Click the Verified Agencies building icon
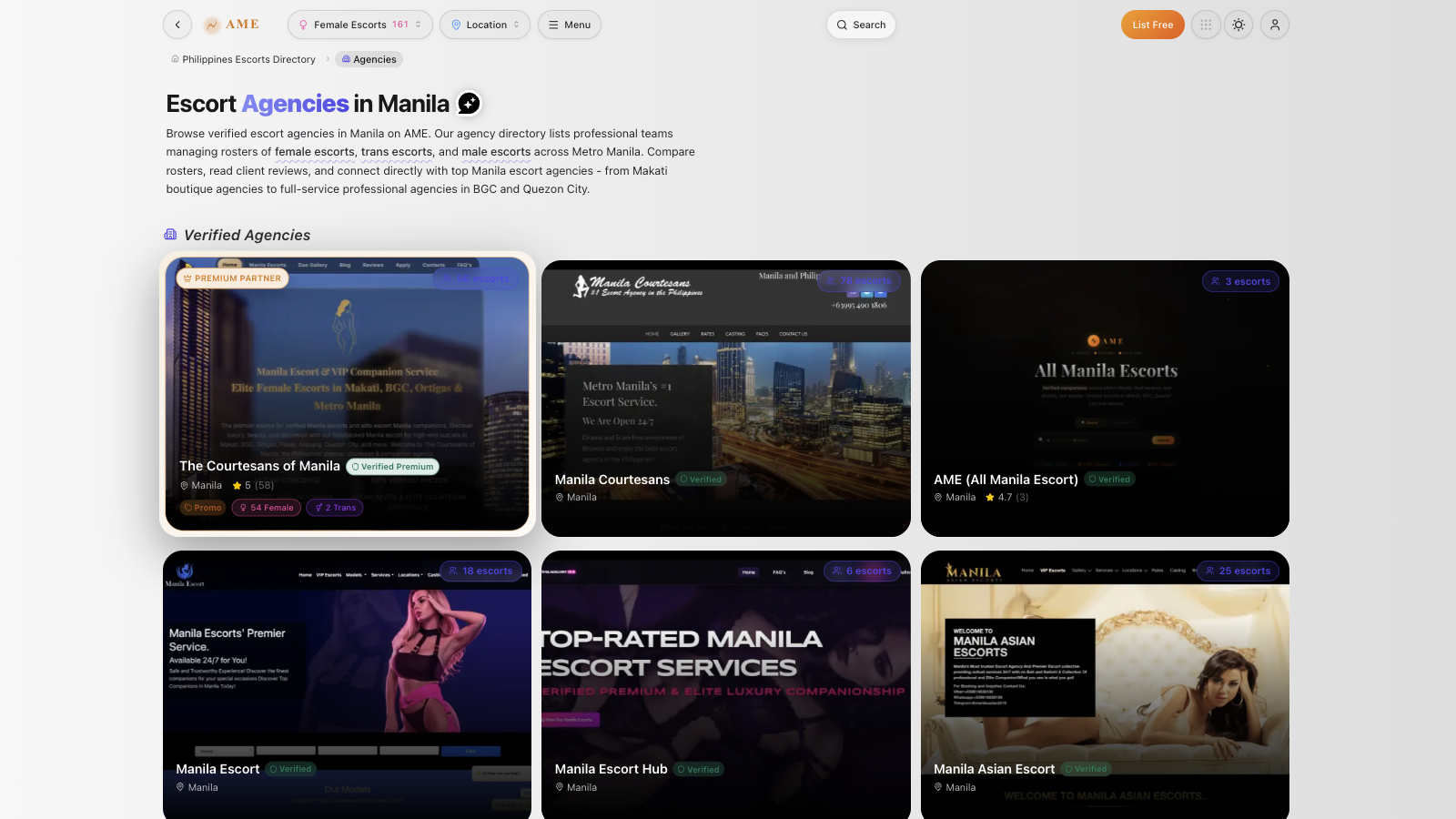 coord(170,235)
